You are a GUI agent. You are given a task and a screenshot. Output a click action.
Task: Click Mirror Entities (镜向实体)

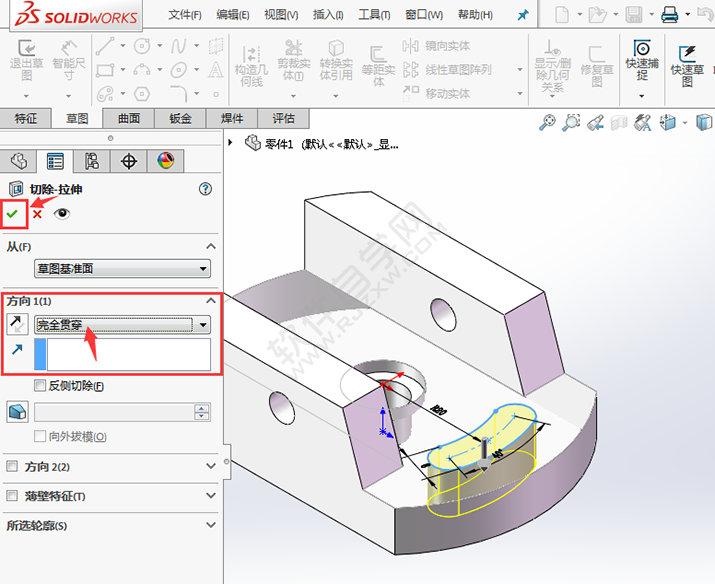436,46
